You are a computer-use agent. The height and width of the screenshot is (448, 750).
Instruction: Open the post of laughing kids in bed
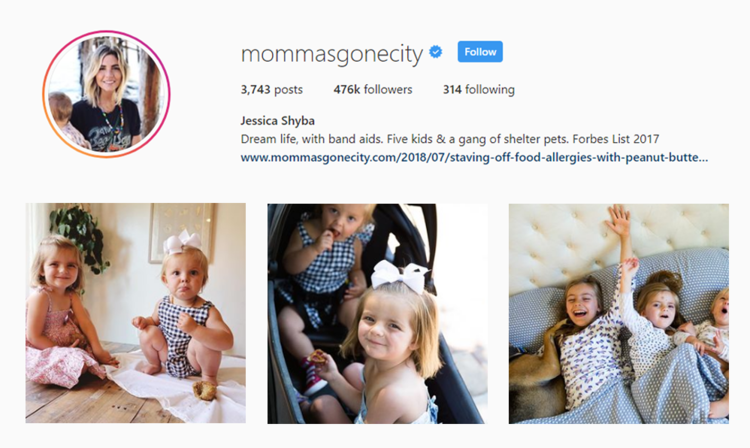coord(618,314)
